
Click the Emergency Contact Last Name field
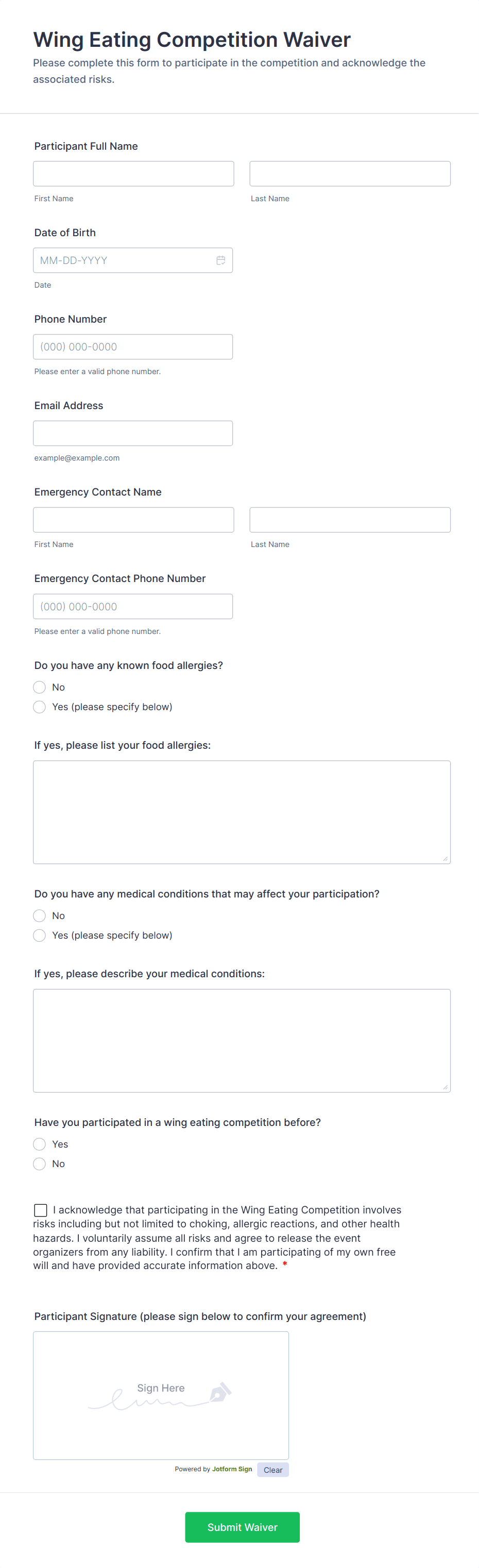(x=349, y=519)
